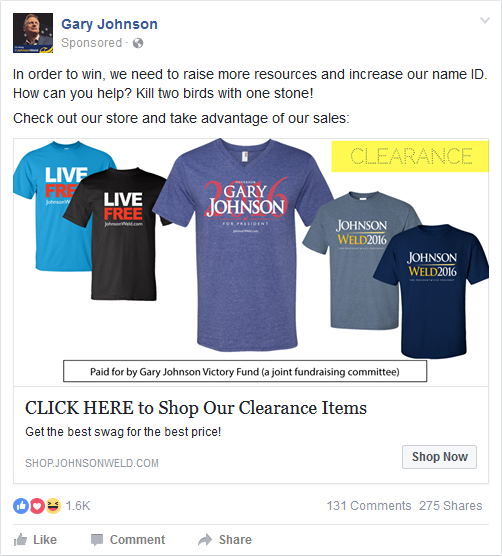Click the Shop Now button
This screenshot has height=556, width=502.
point(439,457)
